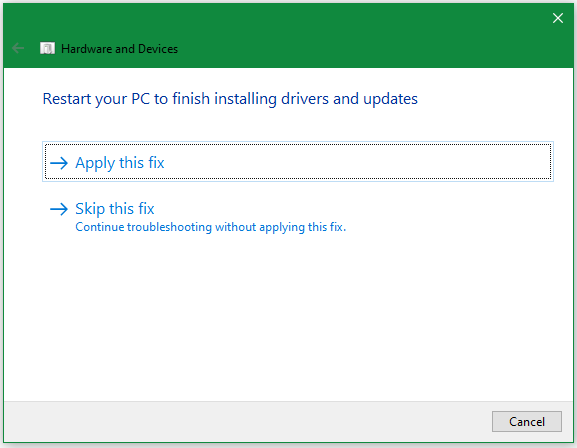Image resolution: width=577 pixels, height=448 pixels.
Task: Close the troubleshooter with the X icon
Action: pos(557,18)
